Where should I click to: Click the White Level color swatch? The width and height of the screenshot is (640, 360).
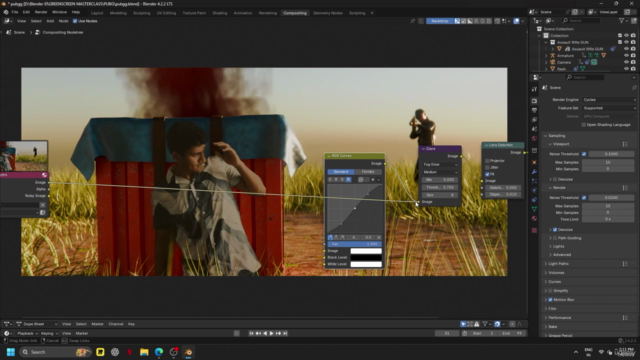366,264
